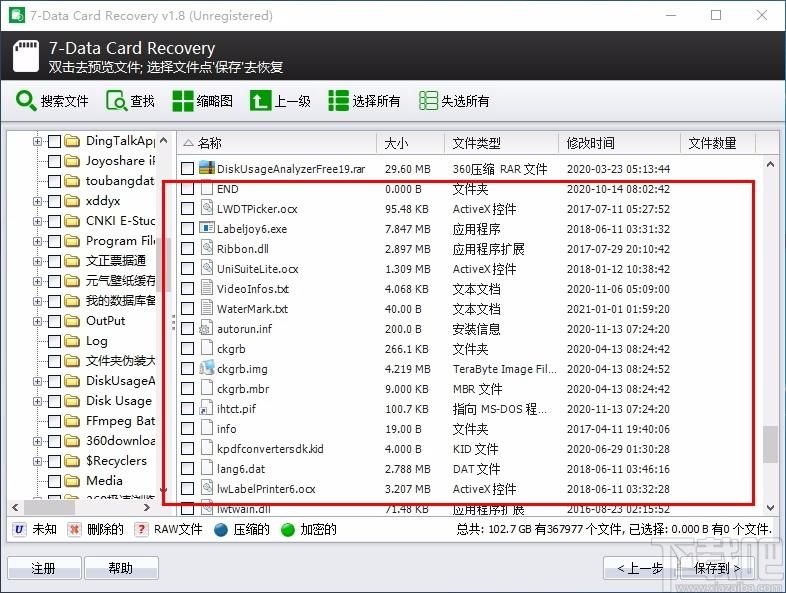
Task: Click the OutPut folder icon in tree
Action: coord(72,321)
